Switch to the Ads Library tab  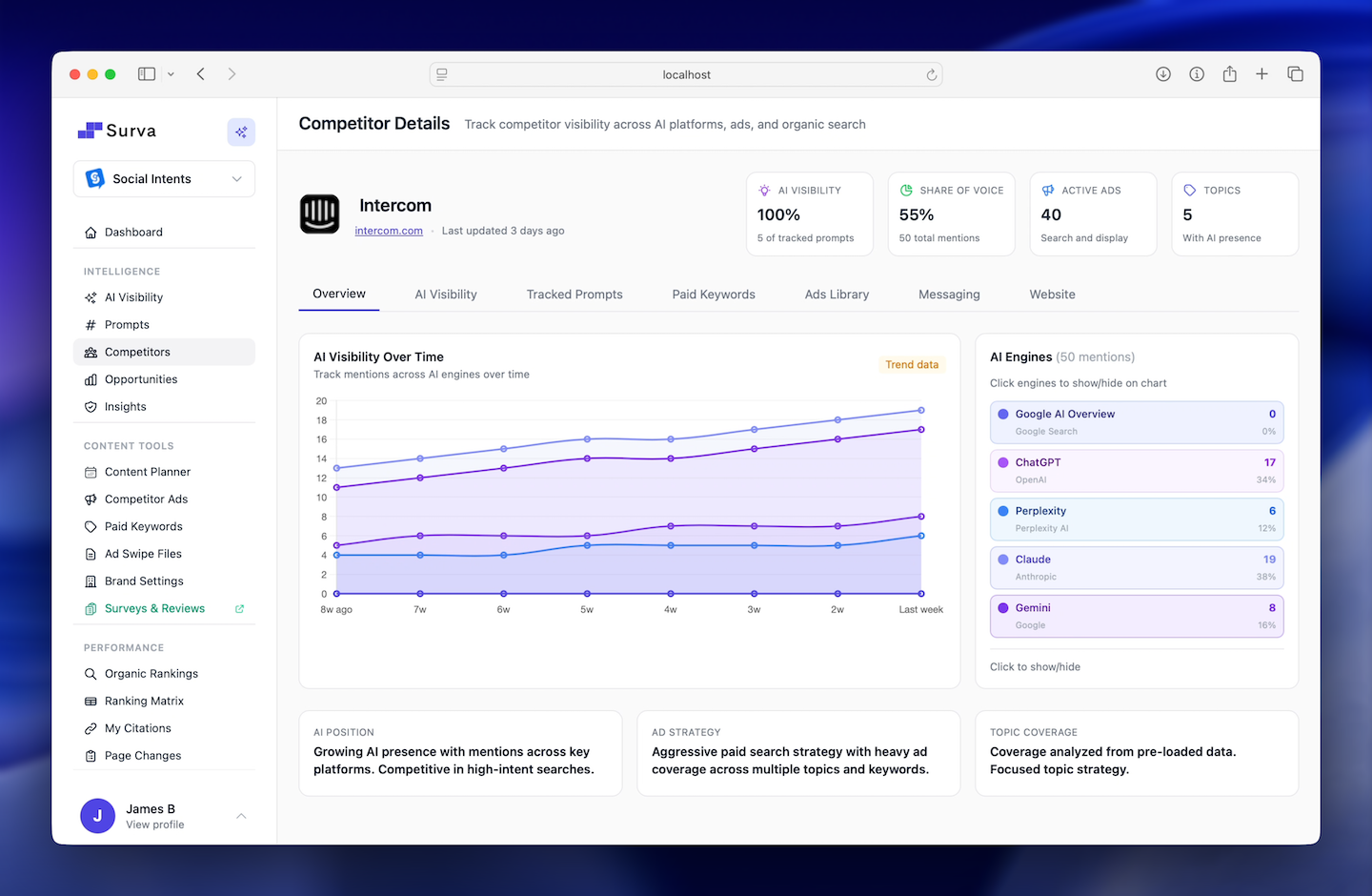[x=837, y=294]
